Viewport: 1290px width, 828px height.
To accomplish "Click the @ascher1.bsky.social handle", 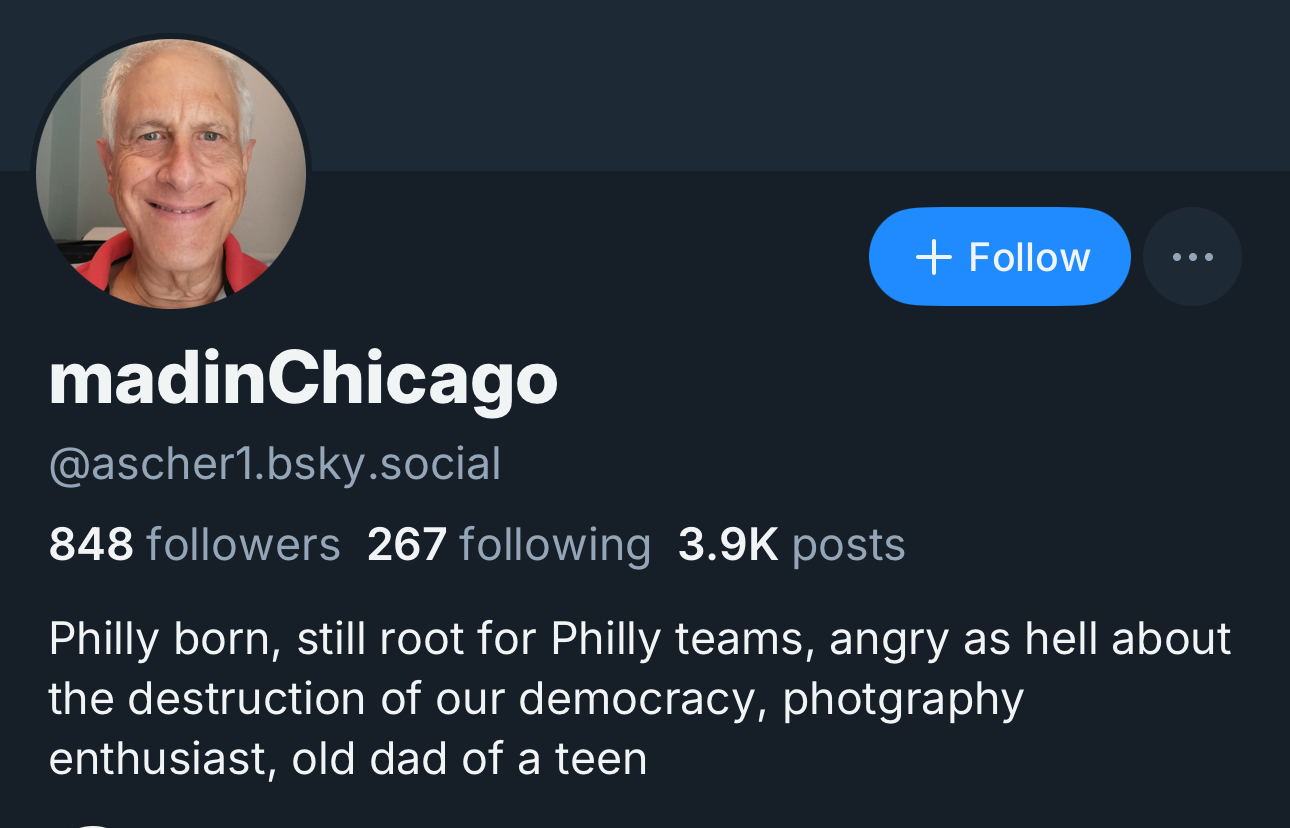I will (275, 464).
